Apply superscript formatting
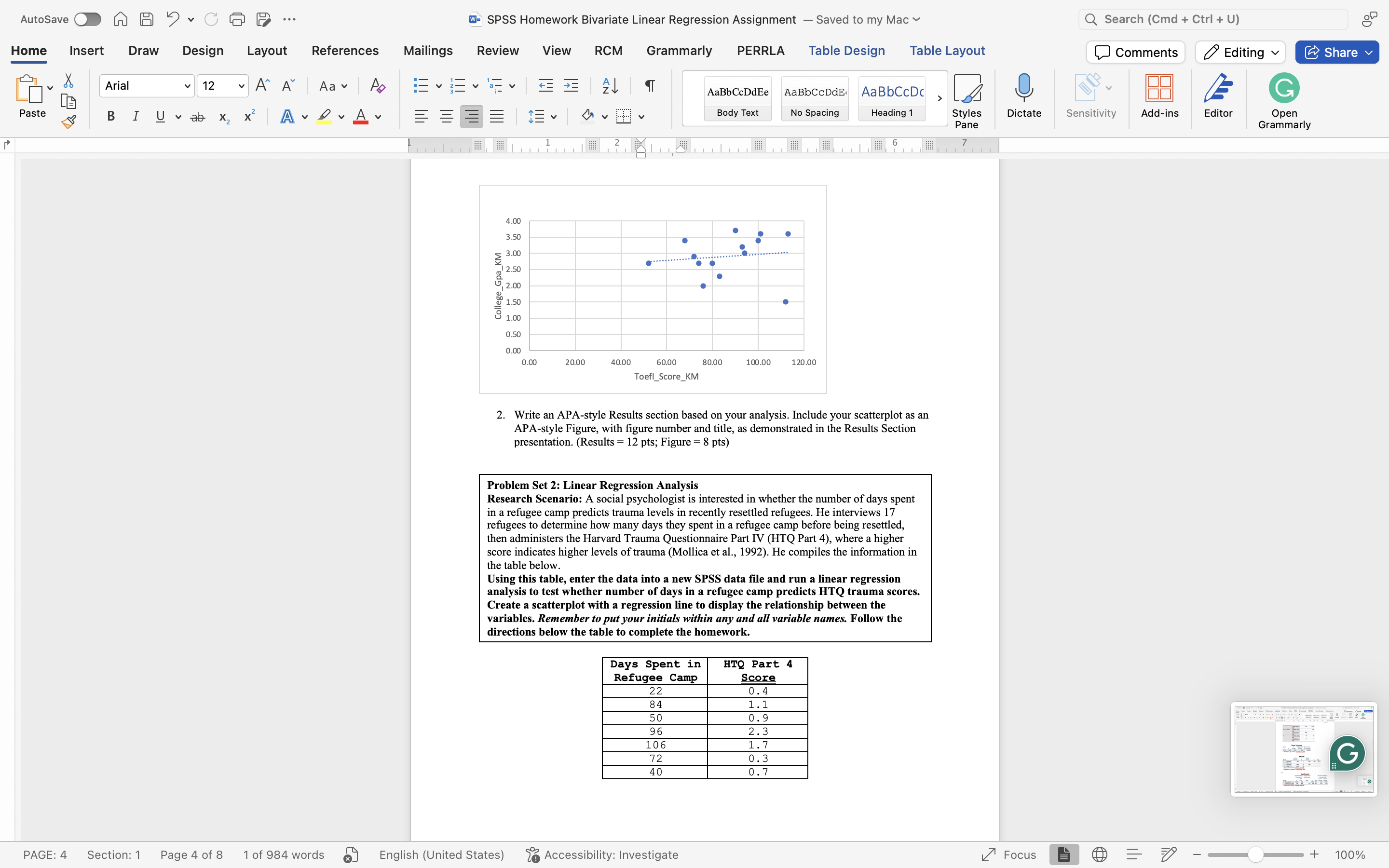The image size is (1389, 868). click(248, 116)
